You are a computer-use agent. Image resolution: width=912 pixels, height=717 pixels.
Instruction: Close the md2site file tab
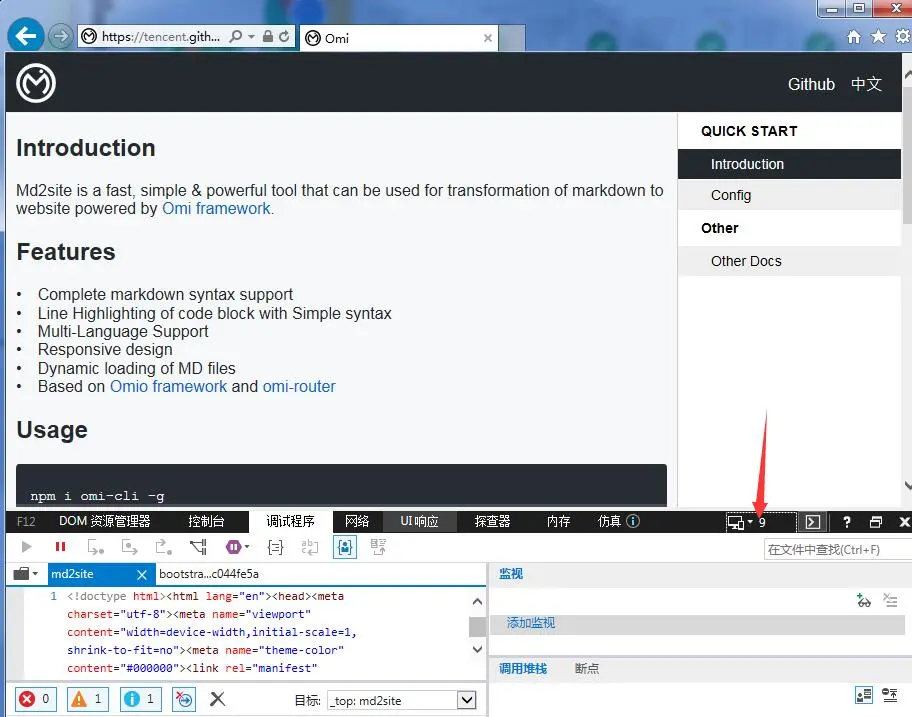point(141,575)
